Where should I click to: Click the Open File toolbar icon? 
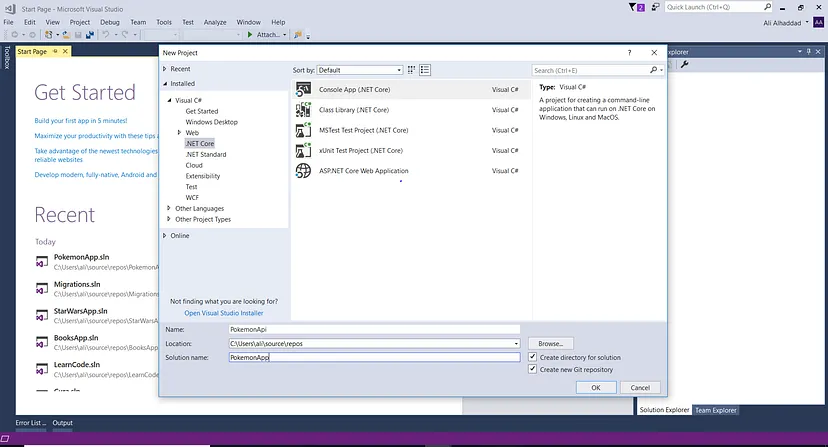pos(66,35)
